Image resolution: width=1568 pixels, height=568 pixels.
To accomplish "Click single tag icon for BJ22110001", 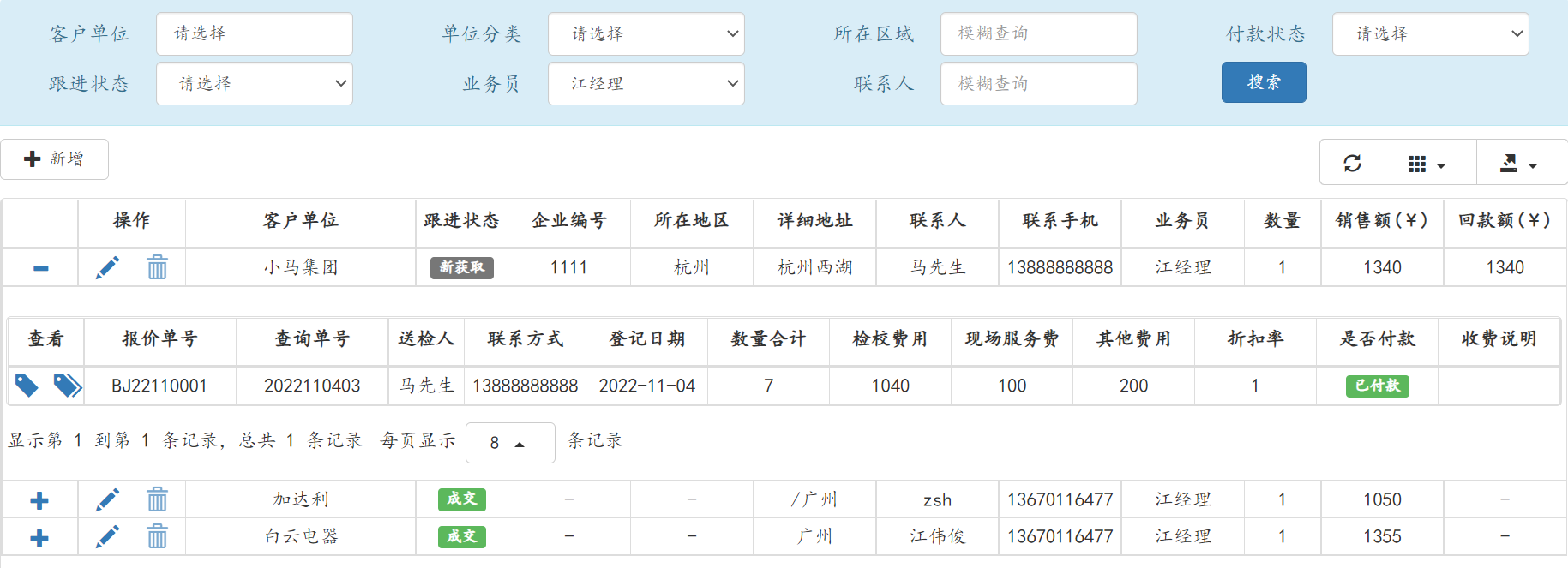I will [27, 386].
